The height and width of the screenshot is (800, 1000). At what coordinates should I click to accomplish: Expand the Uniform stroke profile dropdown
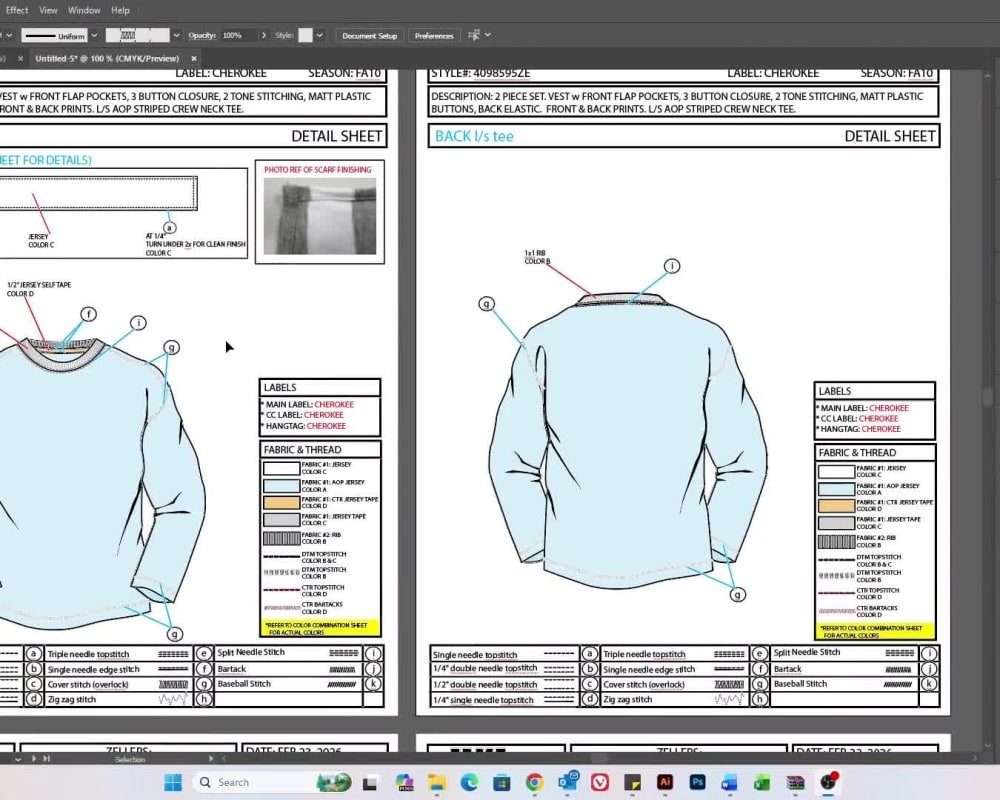[x=94, y=36]
